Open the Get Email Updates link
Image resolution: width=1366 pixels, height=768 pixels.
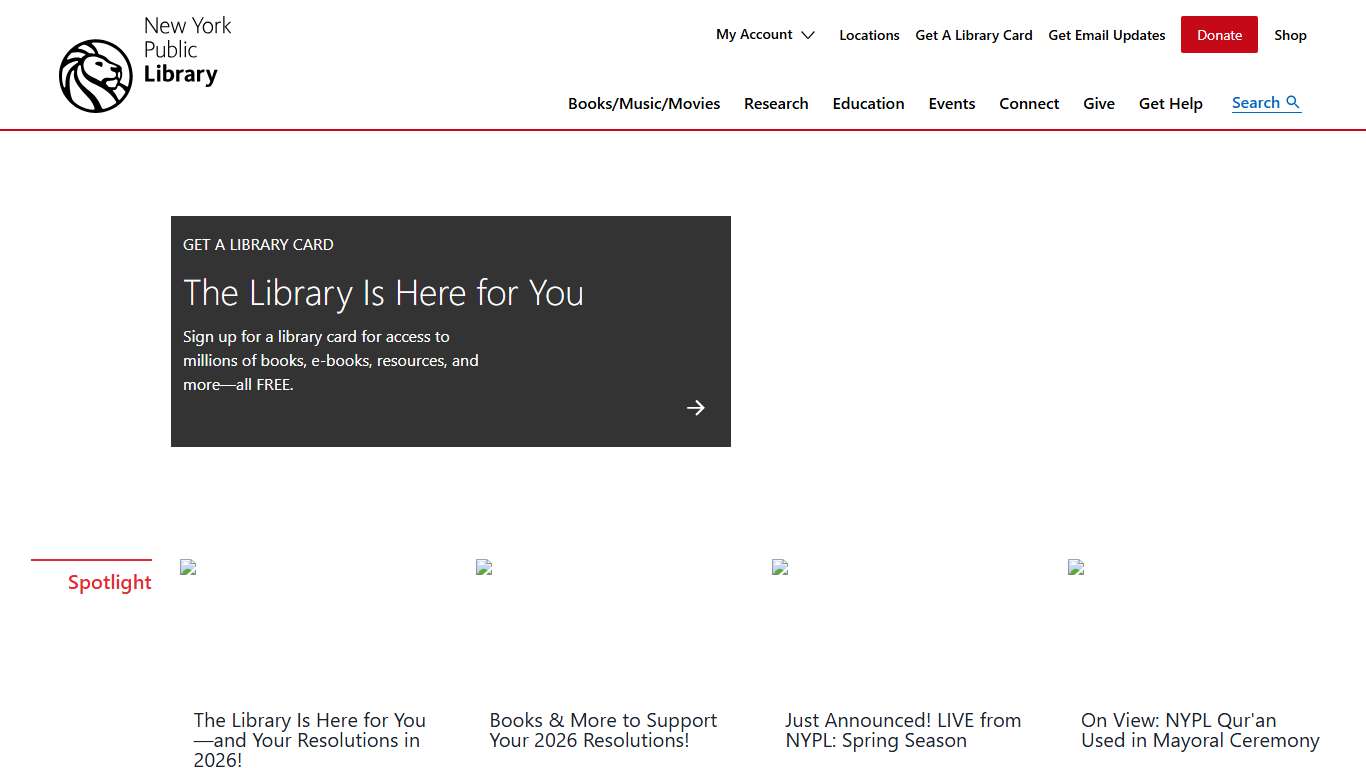[1106, 35]
